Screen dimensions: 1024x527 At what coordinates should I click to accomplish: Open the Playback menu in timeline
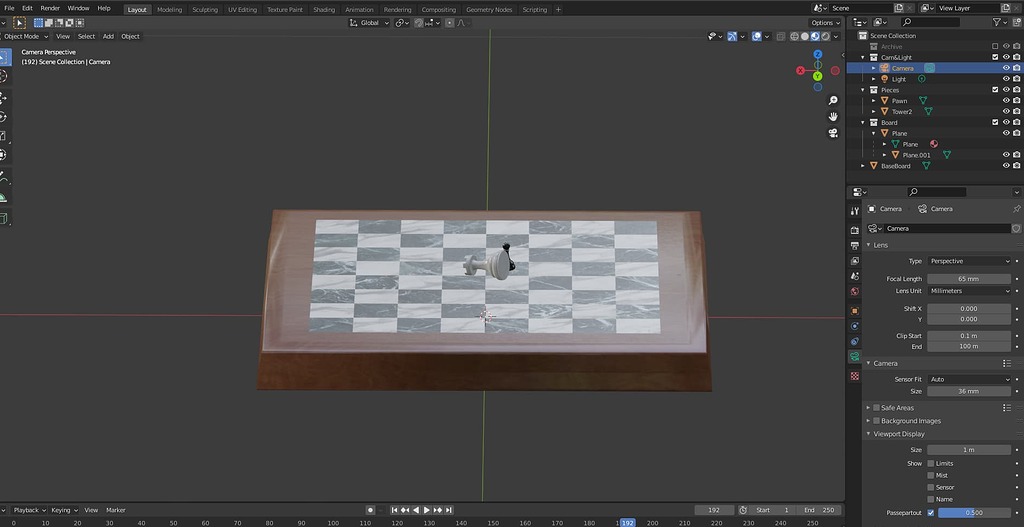pyautogui.click(x=29, y=510)
